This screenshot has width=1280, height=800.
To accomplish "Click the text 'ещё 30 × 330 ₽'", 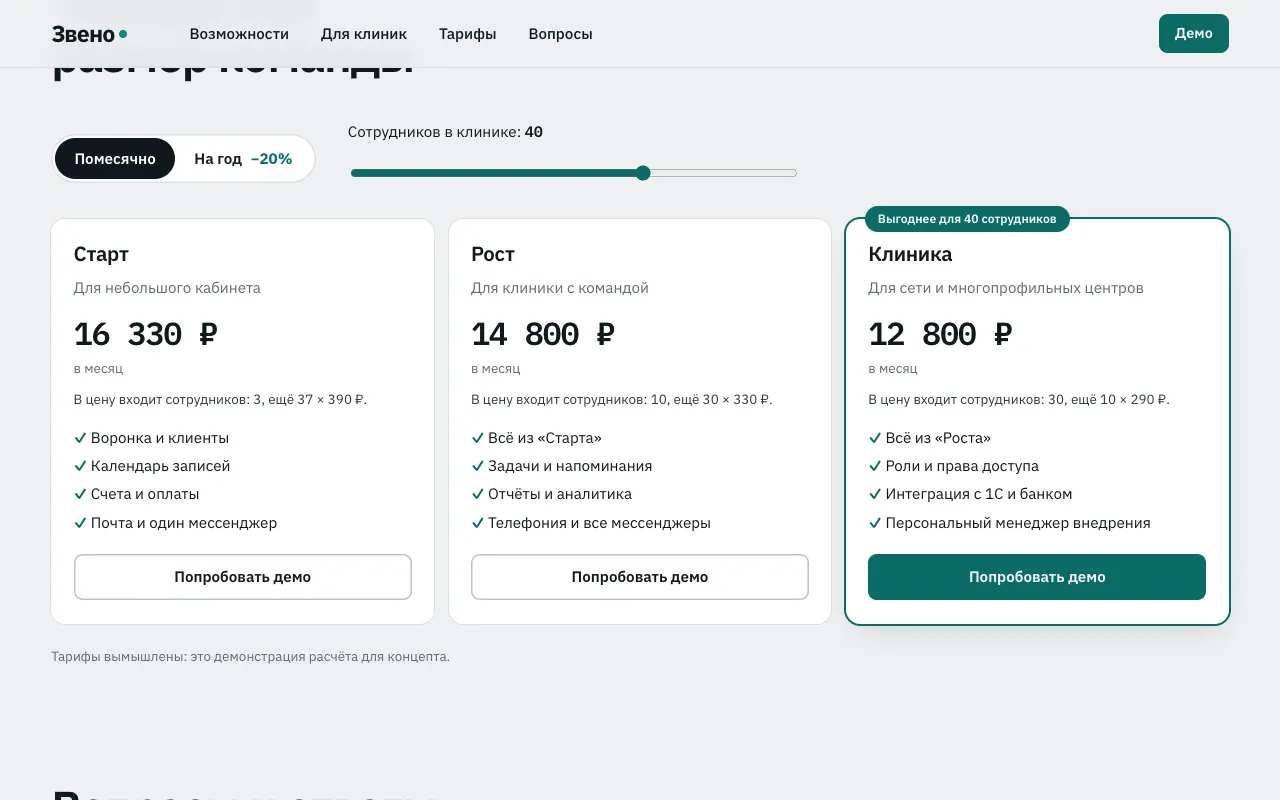I will 723,400.
